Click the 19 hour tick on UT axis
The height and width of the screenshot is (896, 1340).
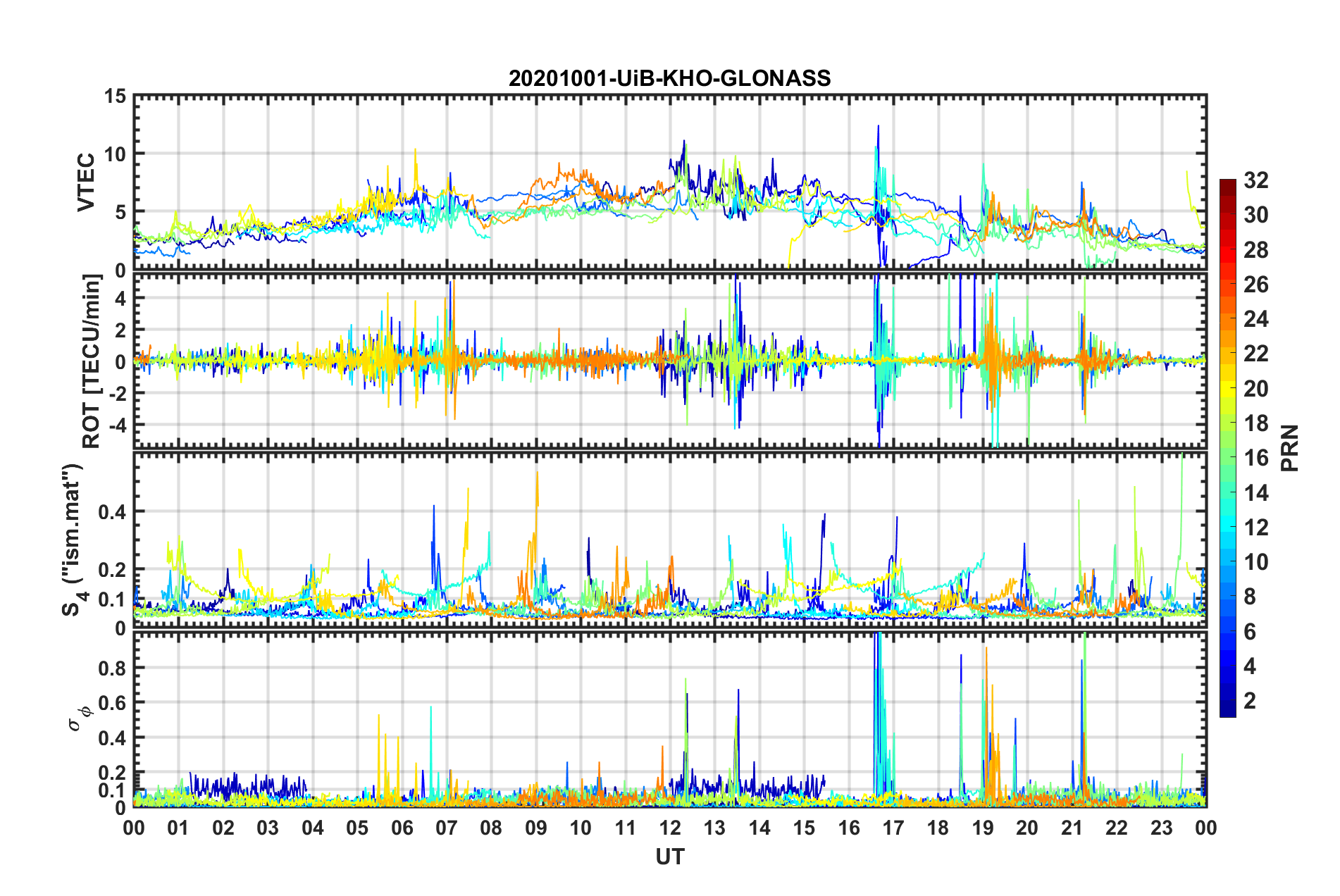pos(983,828)
